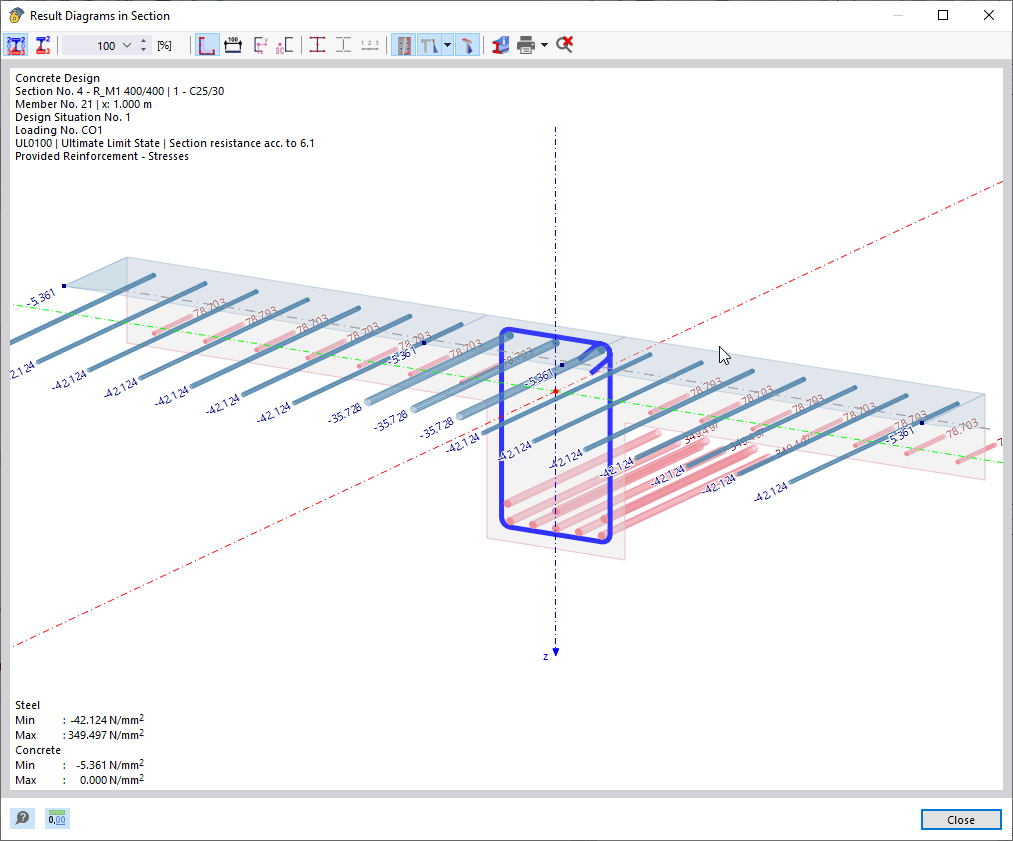Click the 'UL0100 | Ultimate Limit State' line
This screenshot has height=841, width=1013.
tap(165, 143)
